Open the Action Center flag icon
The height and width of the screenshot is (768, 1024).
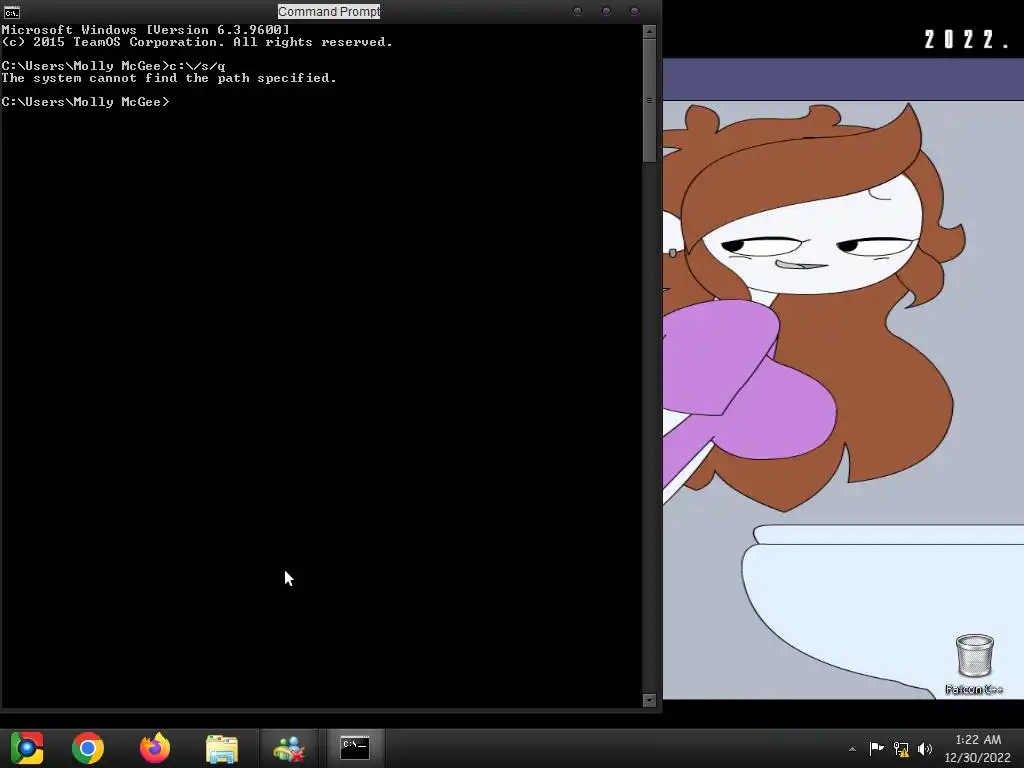tap(876, 748)
